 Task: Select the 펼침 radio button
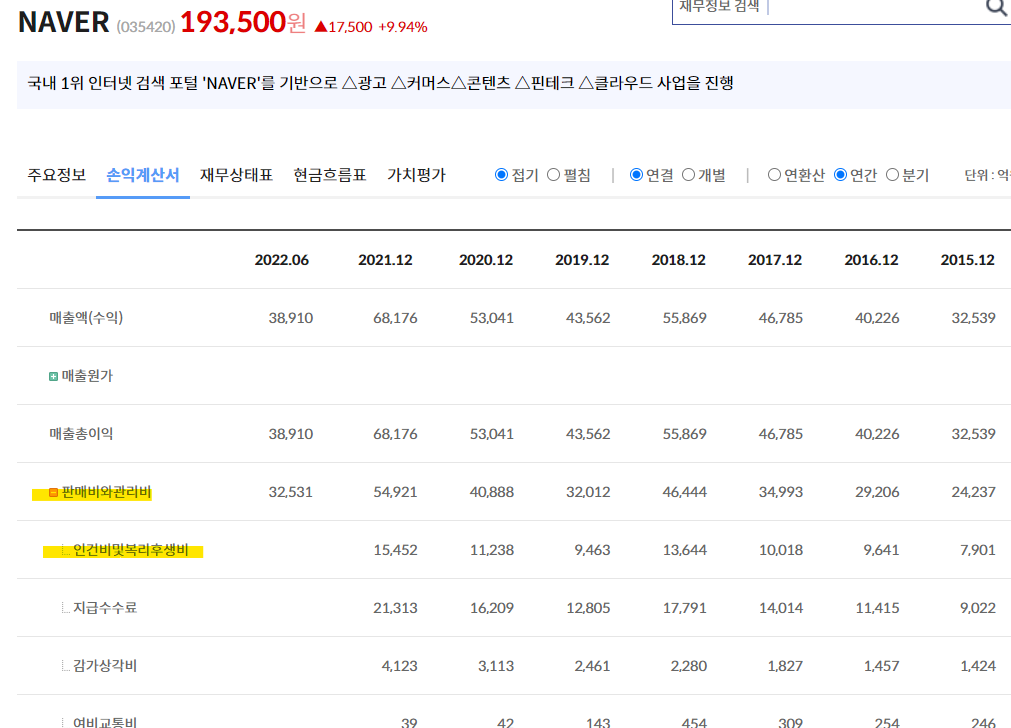click(555, 174)
